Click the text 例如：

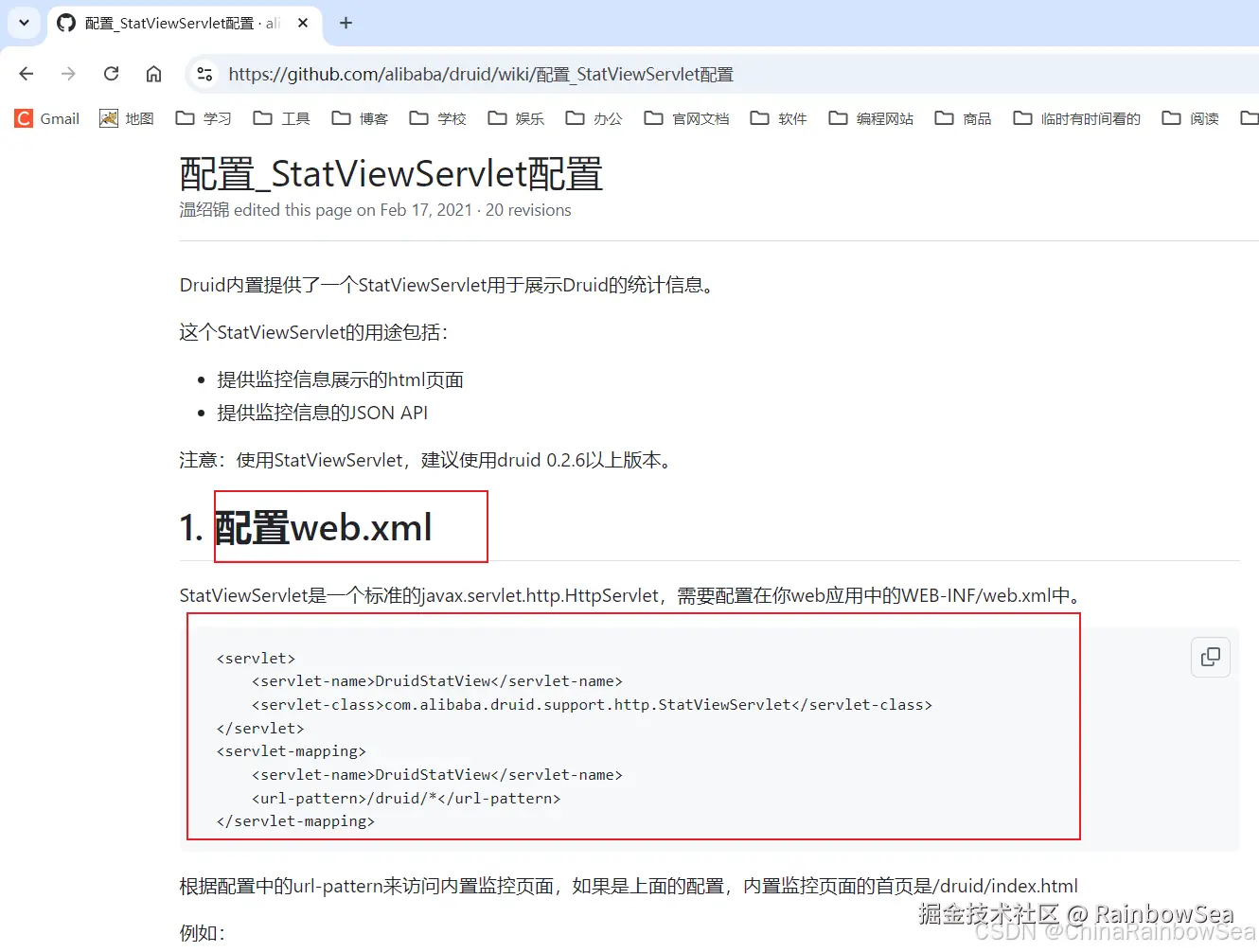coord(203,932)
